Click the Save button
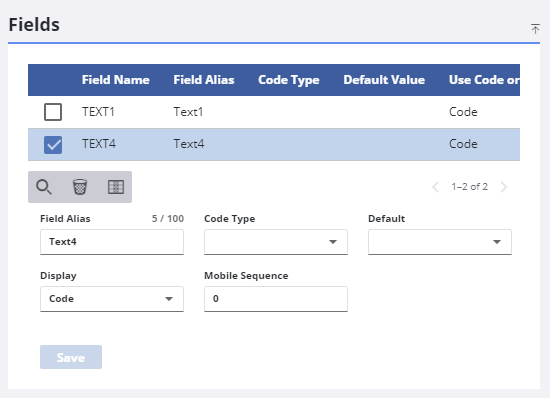The image size is (550, 398). click(71, 357)
